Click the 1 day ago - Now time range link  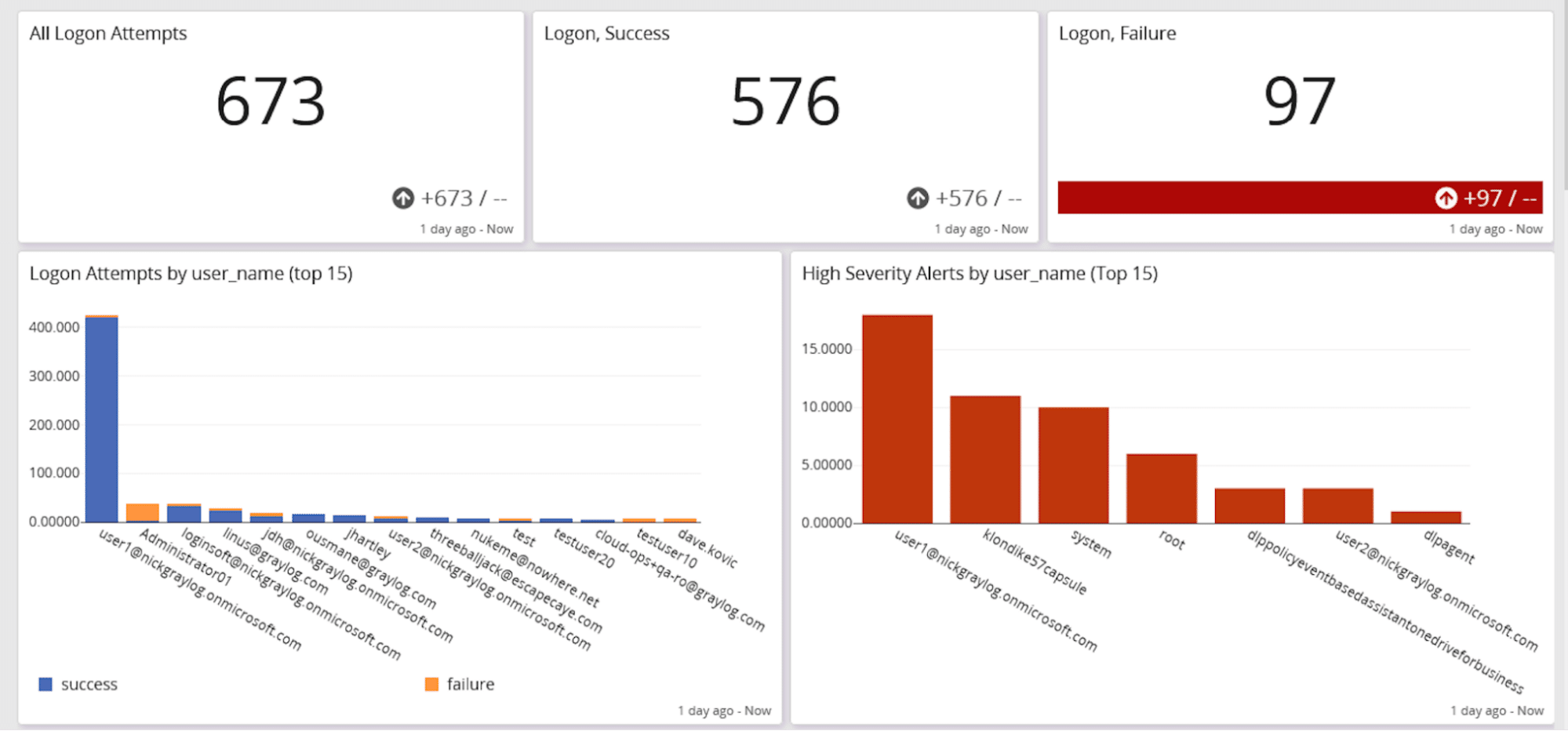click(467, 228)
